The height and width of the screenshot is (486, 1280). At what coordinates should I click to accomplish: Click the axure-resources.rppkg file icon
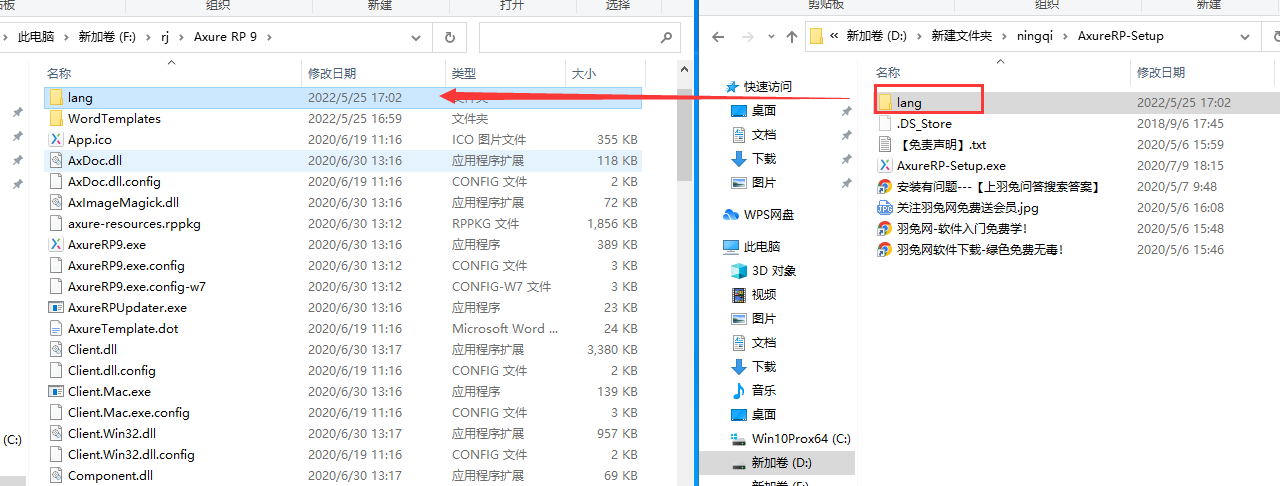click(56, 224)
